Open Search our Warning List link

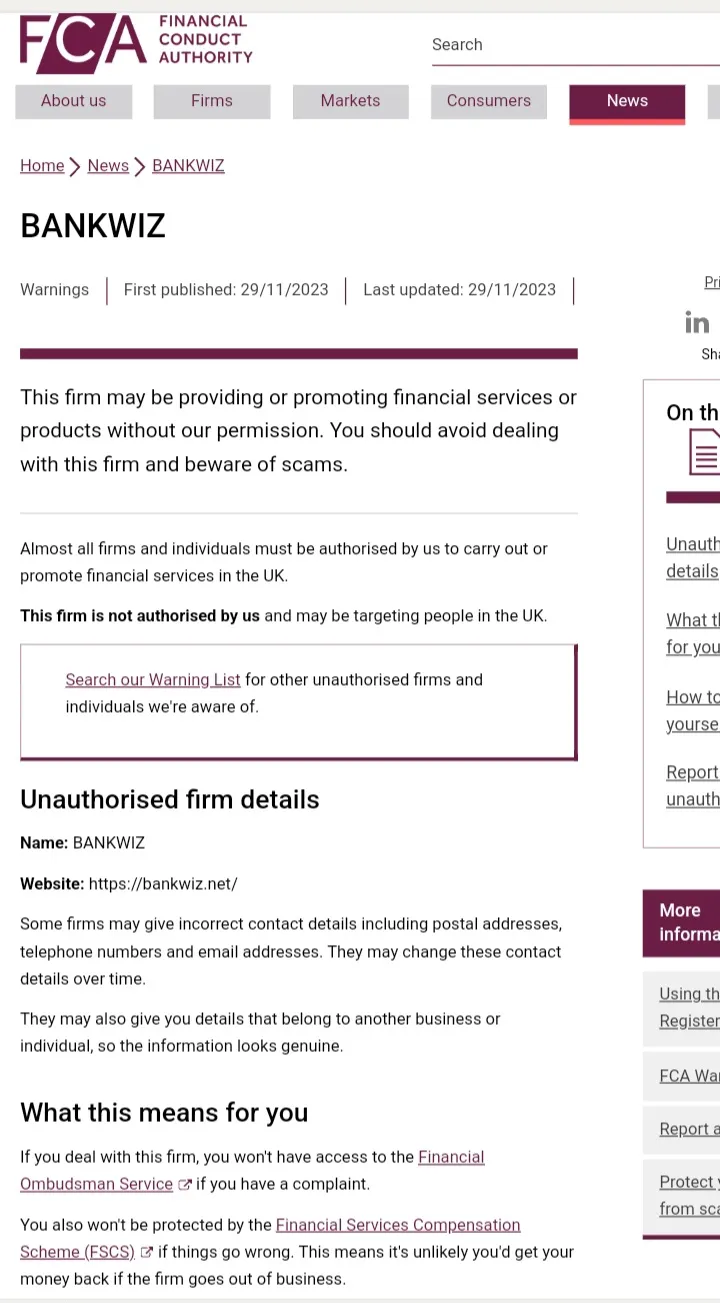pos(153,680)
